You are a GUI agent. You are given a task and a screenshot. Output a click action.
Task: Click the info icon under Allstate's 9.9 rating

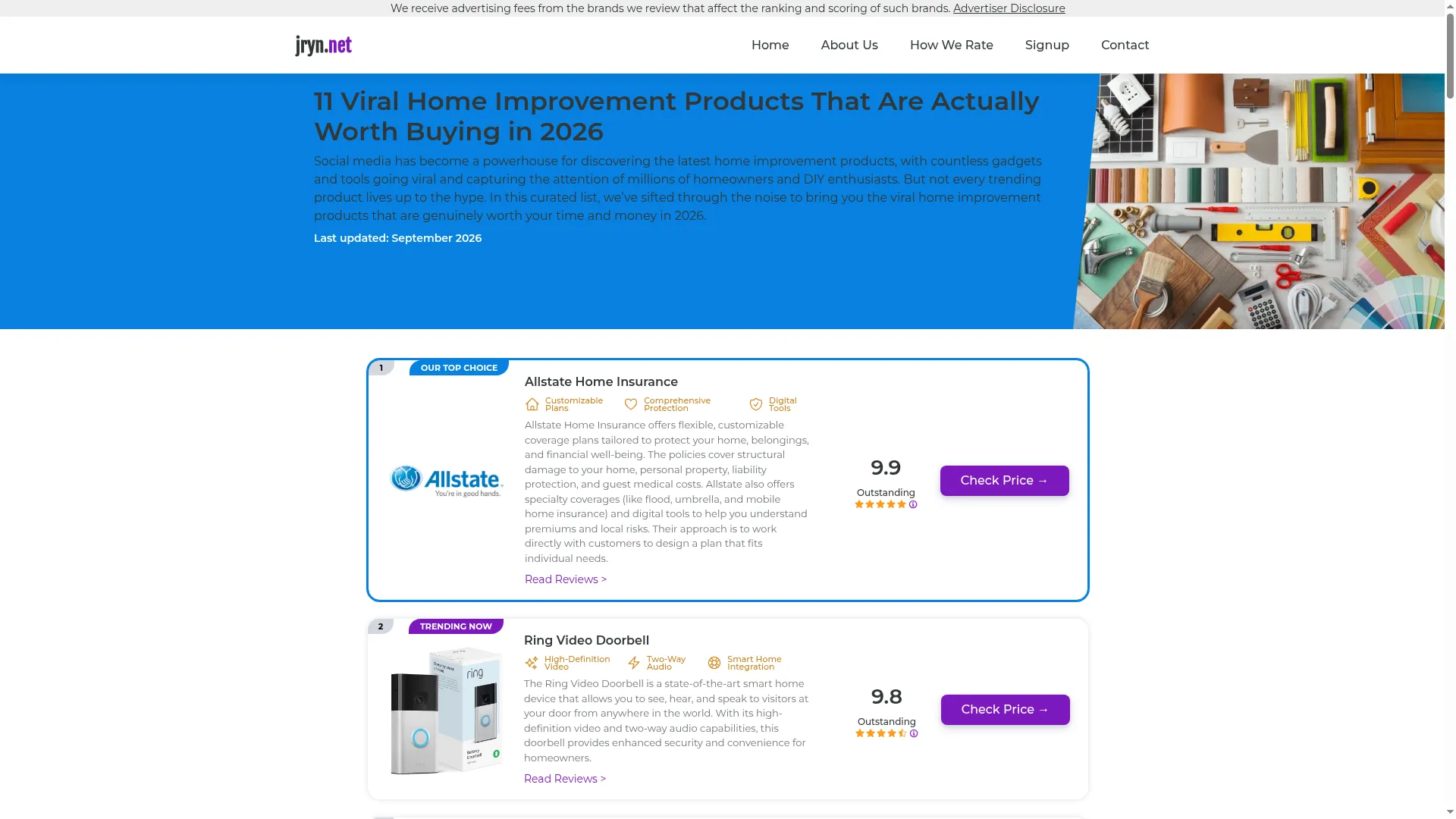point(913,504)
